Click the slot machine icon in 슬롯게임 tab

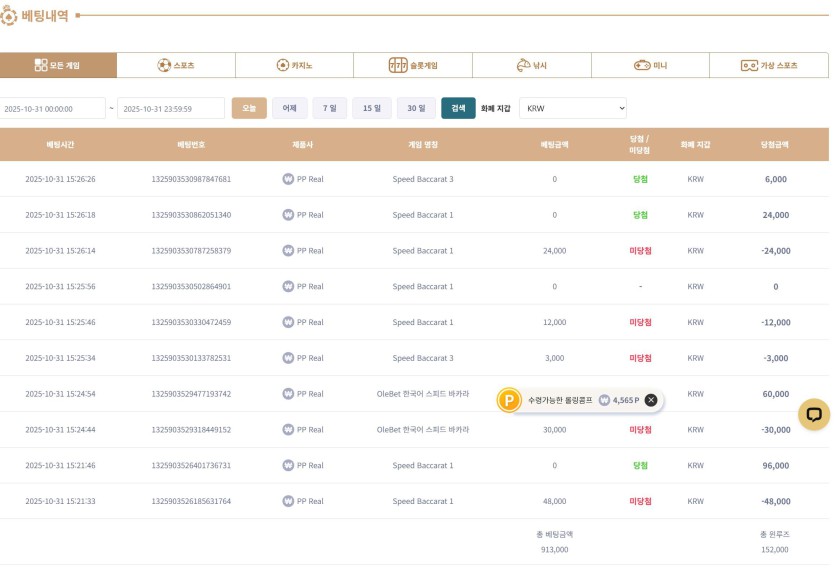(398, 66)
